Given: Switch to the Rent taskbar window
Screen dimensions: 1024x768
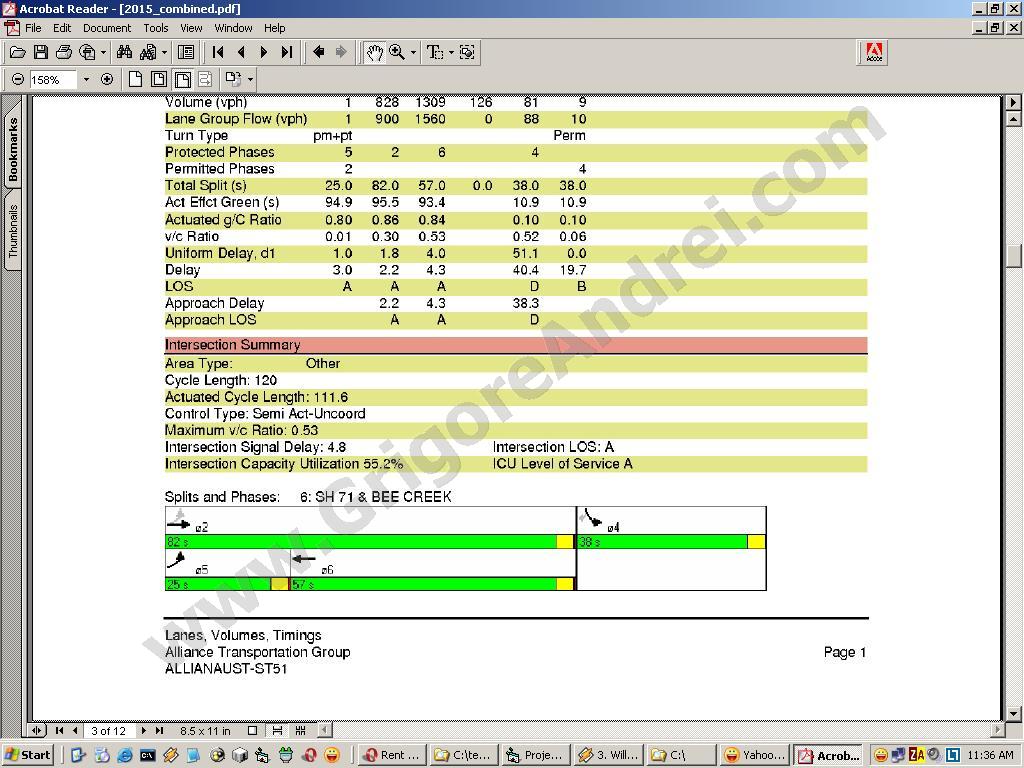Looking at the screenshot, I should (x=392, y=755).
